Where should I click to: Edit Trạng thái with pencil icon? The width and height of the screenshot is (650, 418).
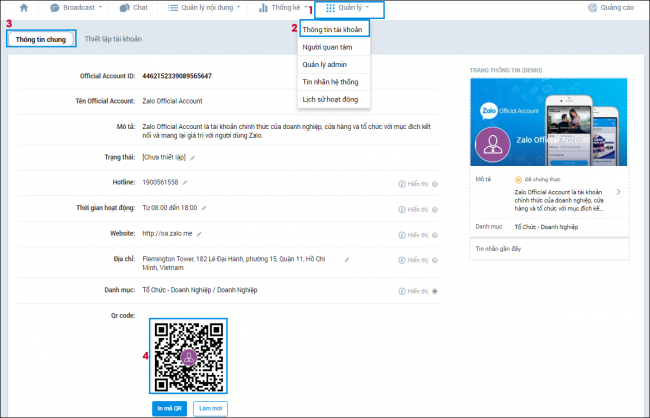192,158
